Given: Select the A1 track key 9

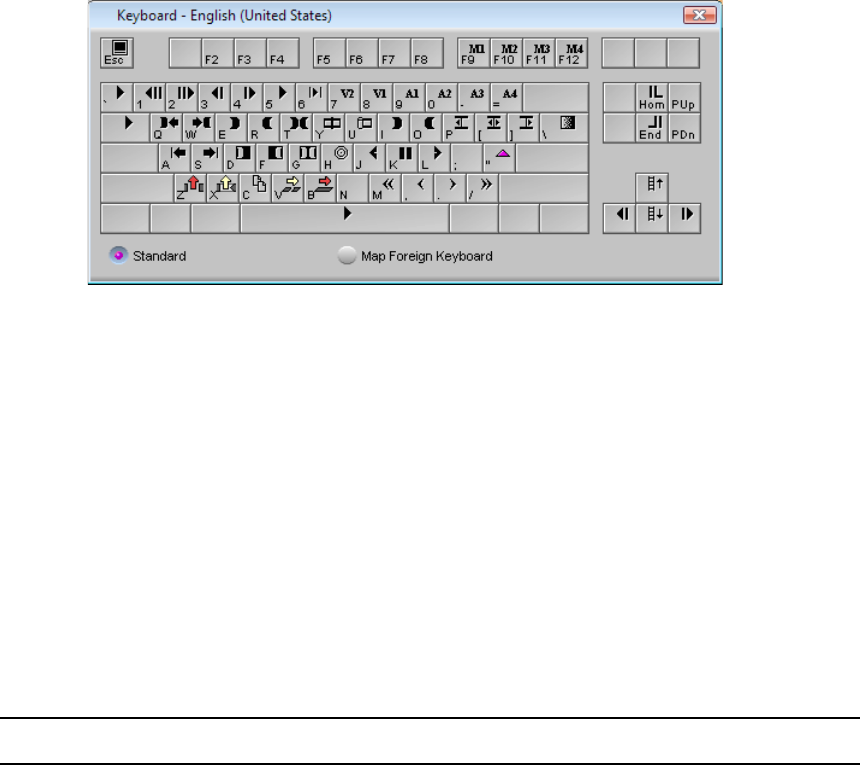Looking at the screenshot, I should (x=409, y=97).
